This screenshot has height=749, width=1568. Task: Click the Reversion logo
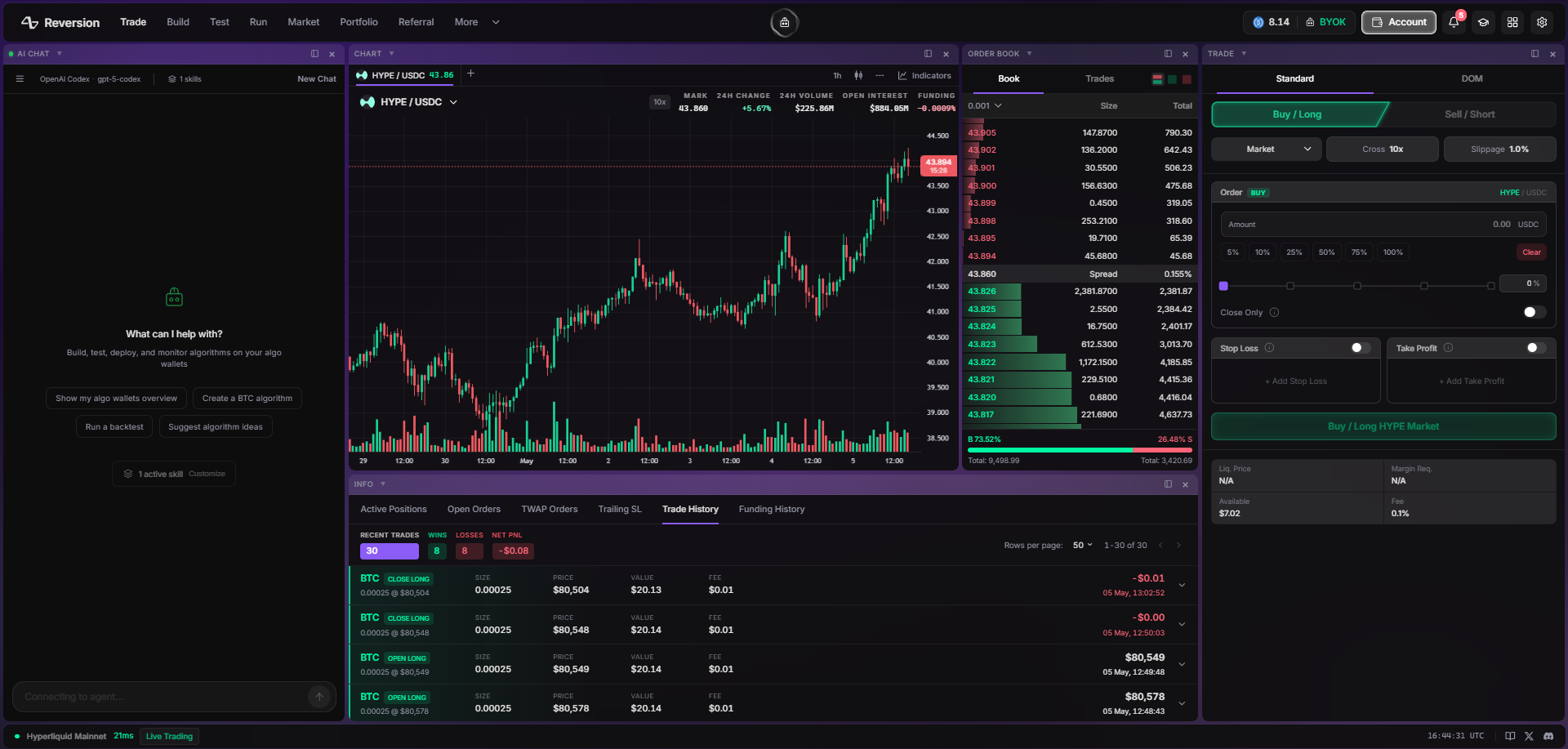pos(60,23)
